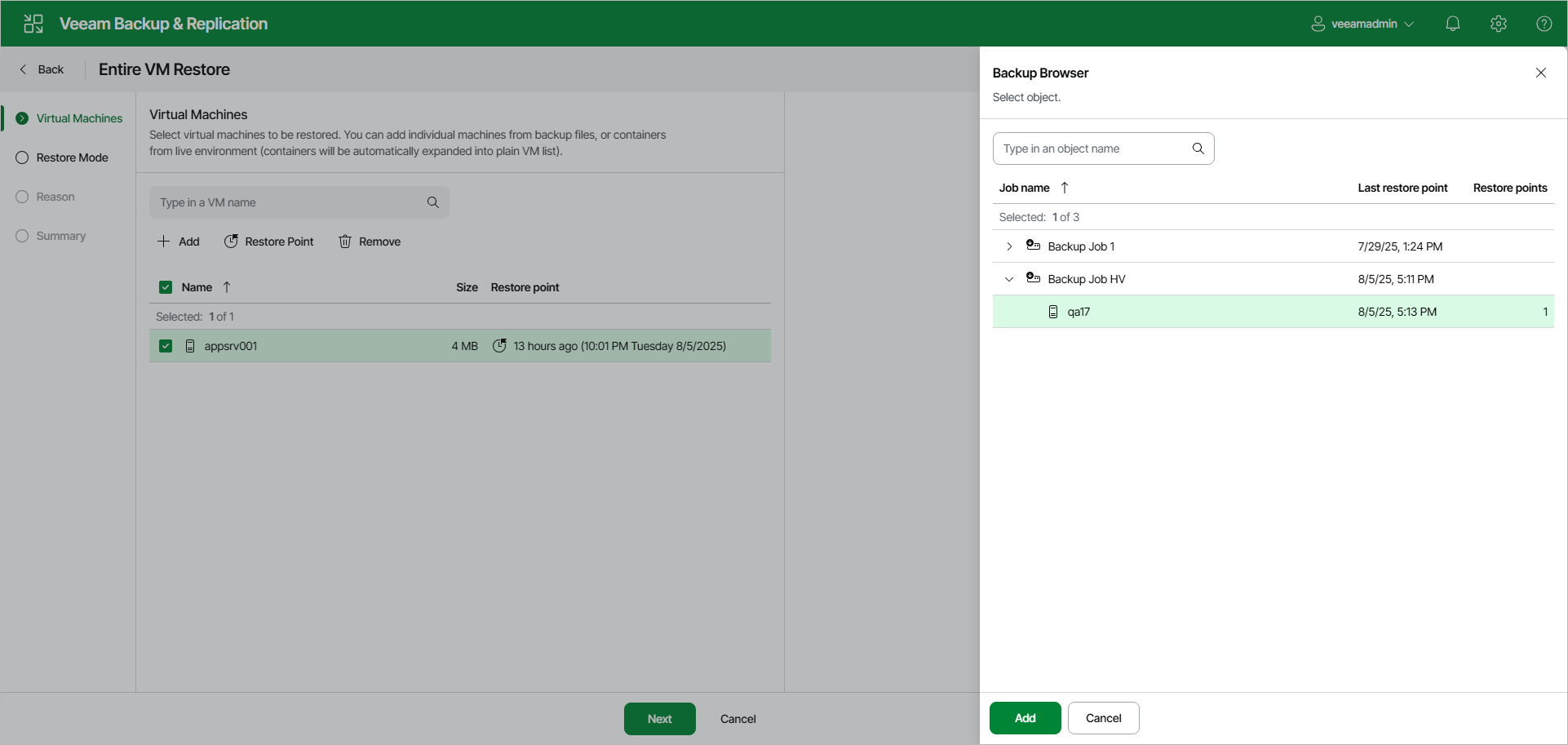Click Cancel in the Backup Browser

tap(1104, 718)
